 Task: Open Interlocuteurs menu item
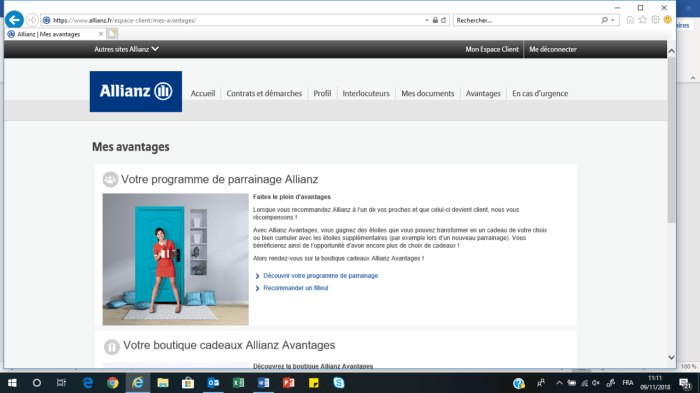point(366,93)
